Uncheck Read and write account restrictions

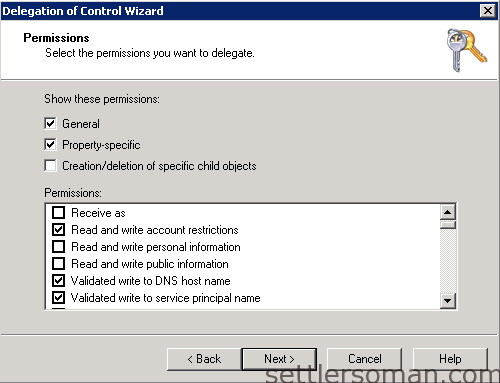coord(59,230)
